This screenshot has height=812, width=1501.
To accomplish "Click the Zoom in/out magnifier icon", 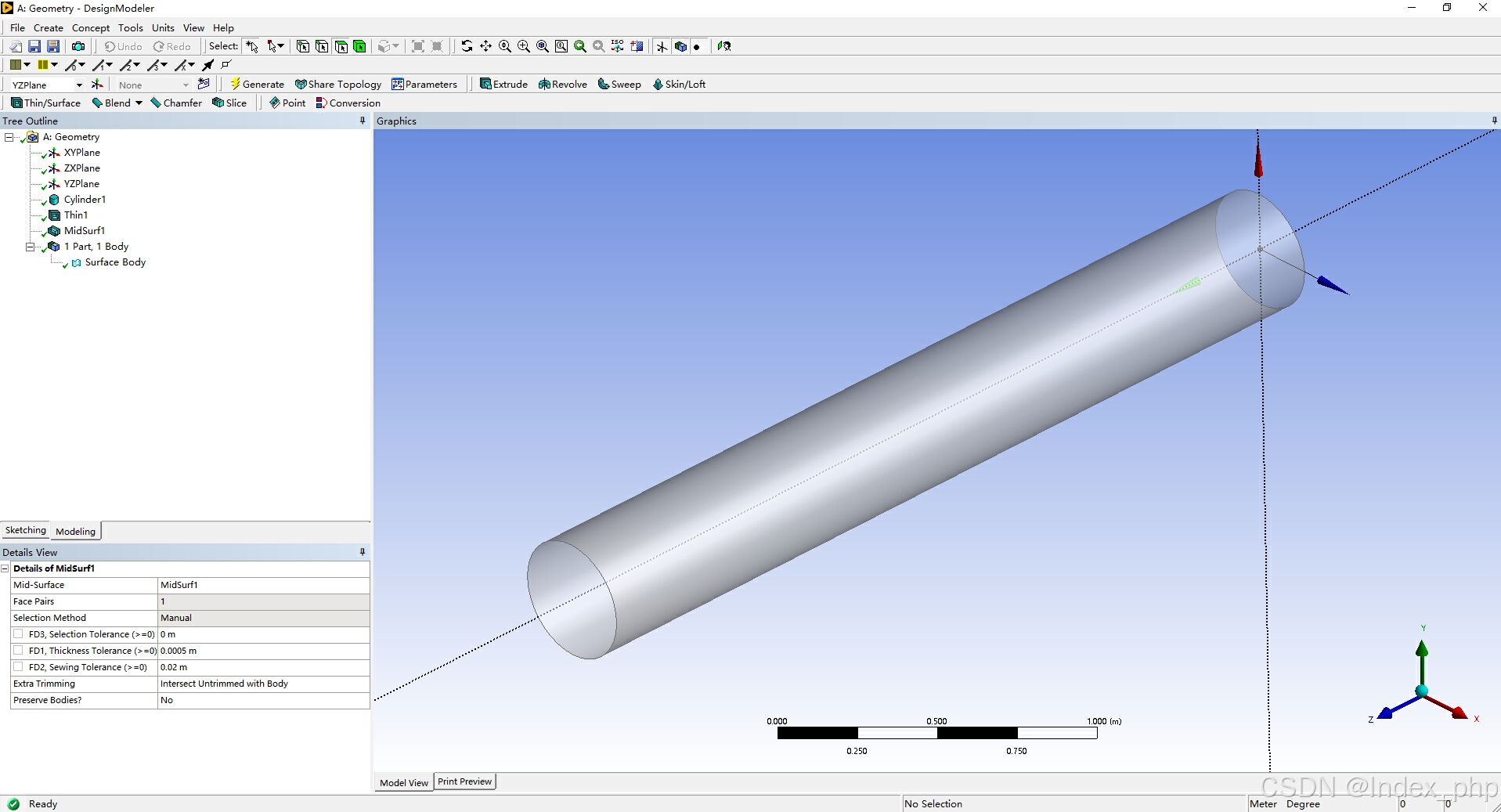I will [505, 46].
